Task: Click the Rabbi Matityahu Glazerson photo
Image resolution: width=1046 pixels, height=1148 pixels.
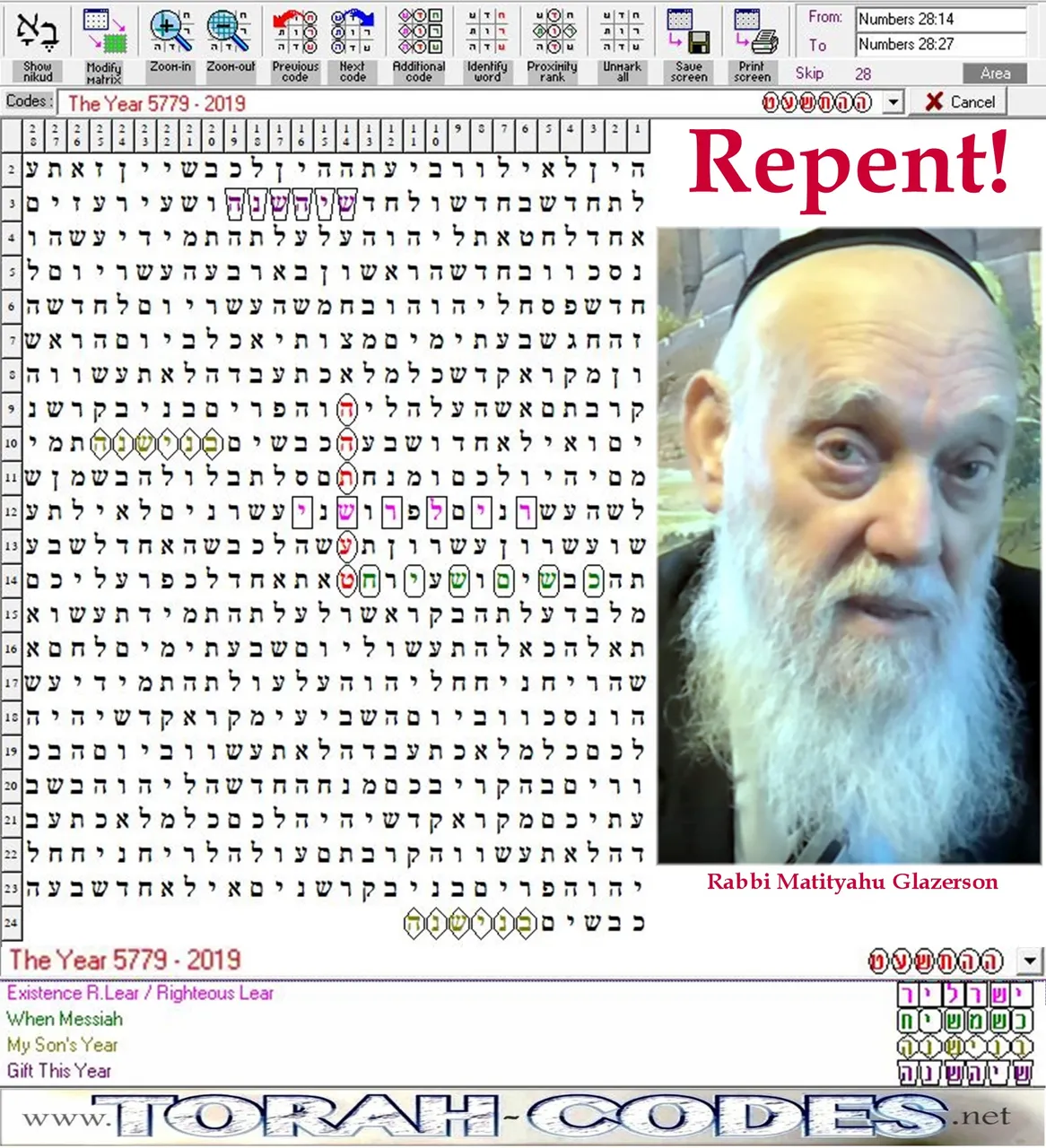Action: [x=850, y=545]
